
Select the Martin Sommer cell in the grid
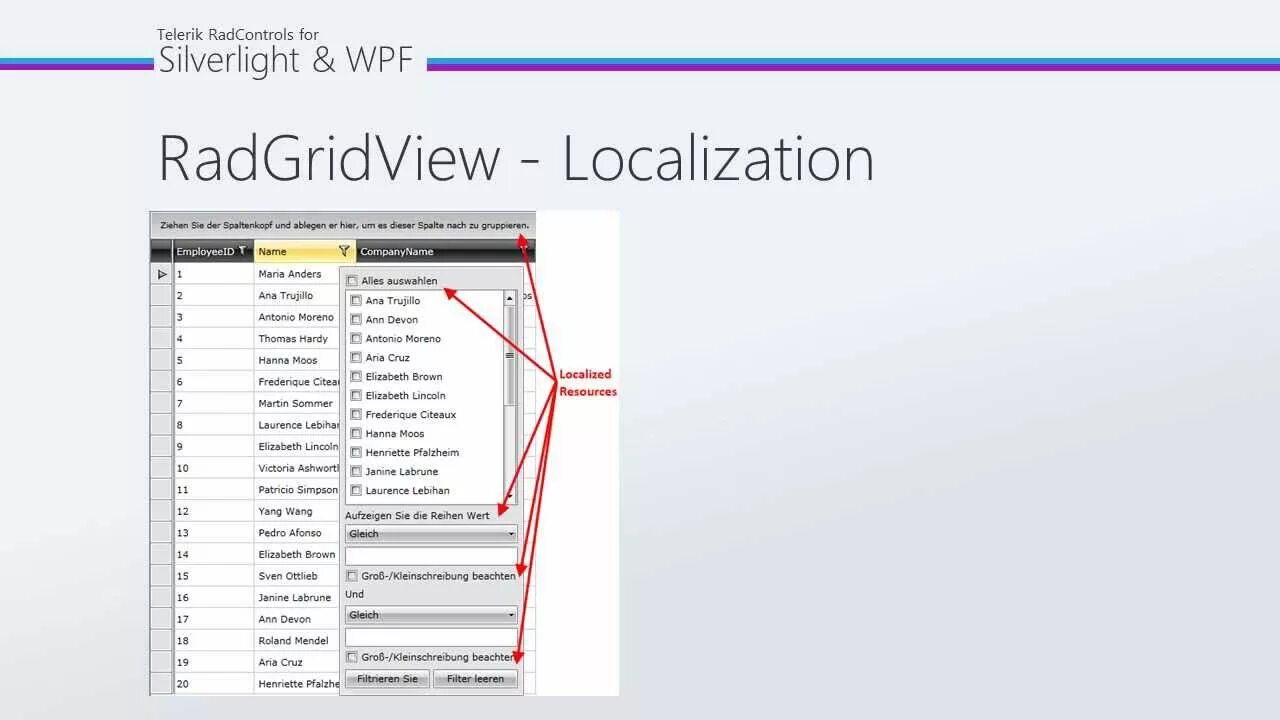pyautogui.click(x=296, y=403)
